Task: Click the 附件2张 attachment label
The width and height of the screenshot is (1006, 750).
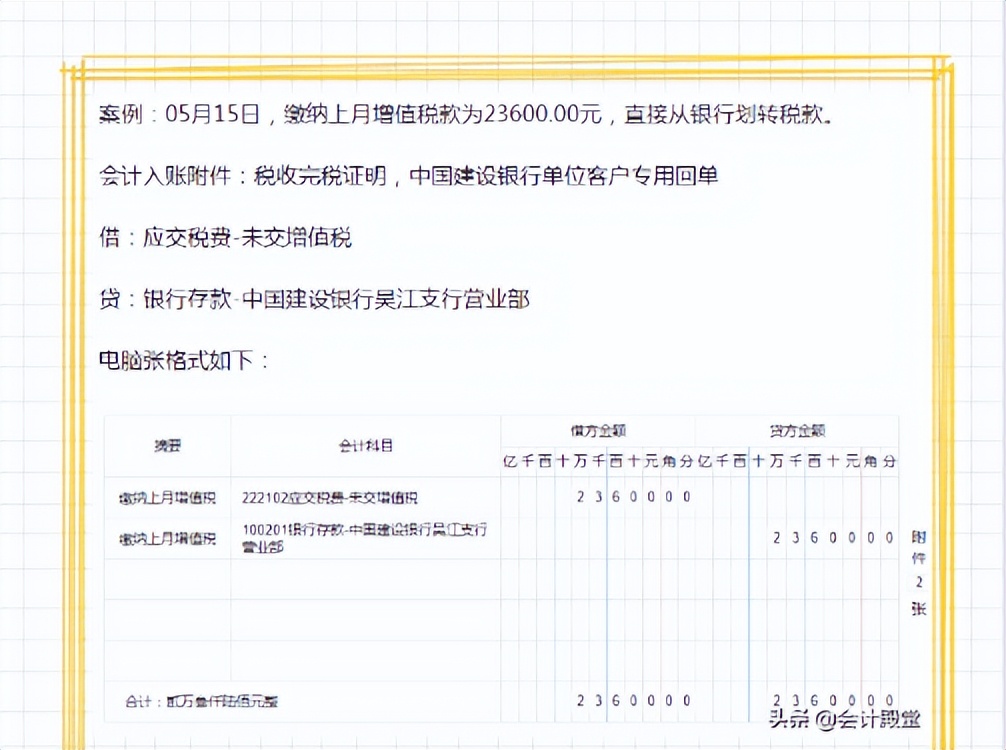Action: pos(916,570)
